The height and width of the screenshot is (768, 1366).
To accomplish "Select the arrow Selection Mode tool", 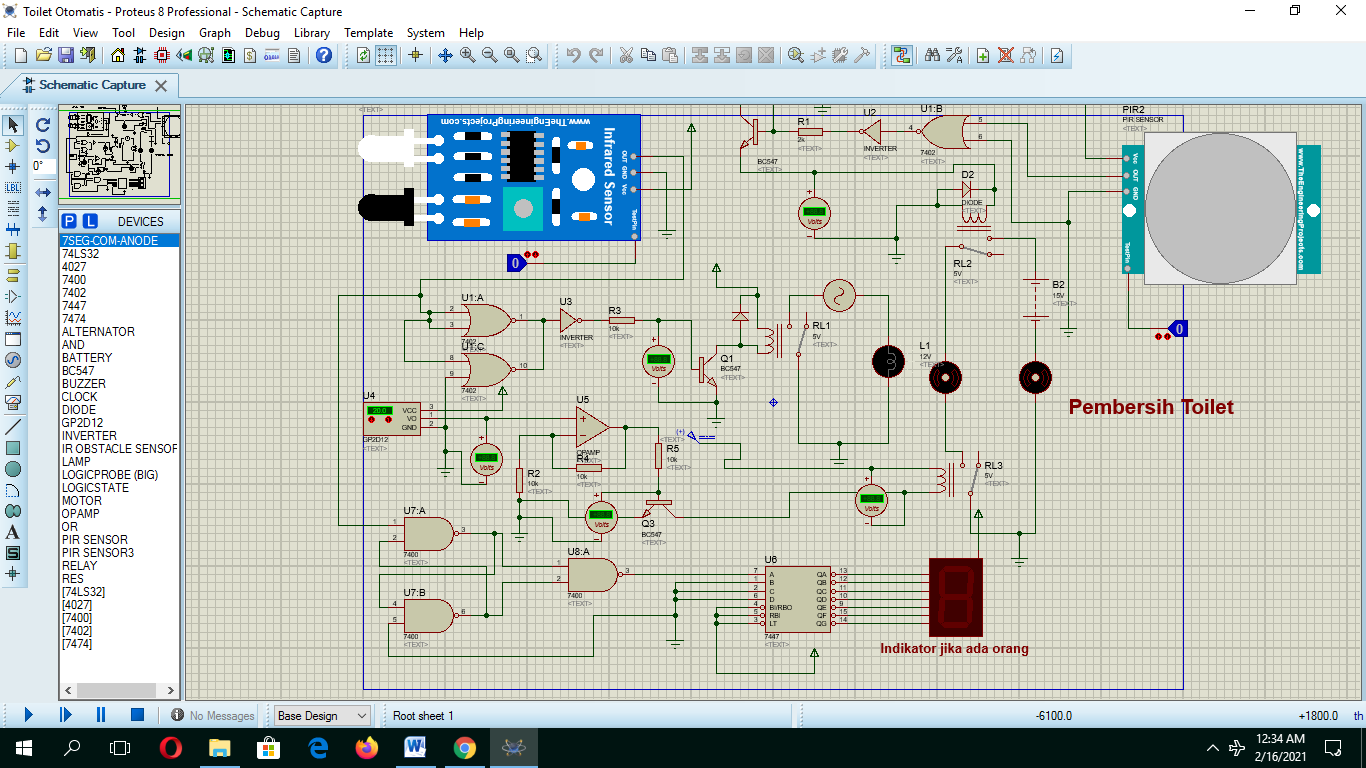I will pos(13,125).
